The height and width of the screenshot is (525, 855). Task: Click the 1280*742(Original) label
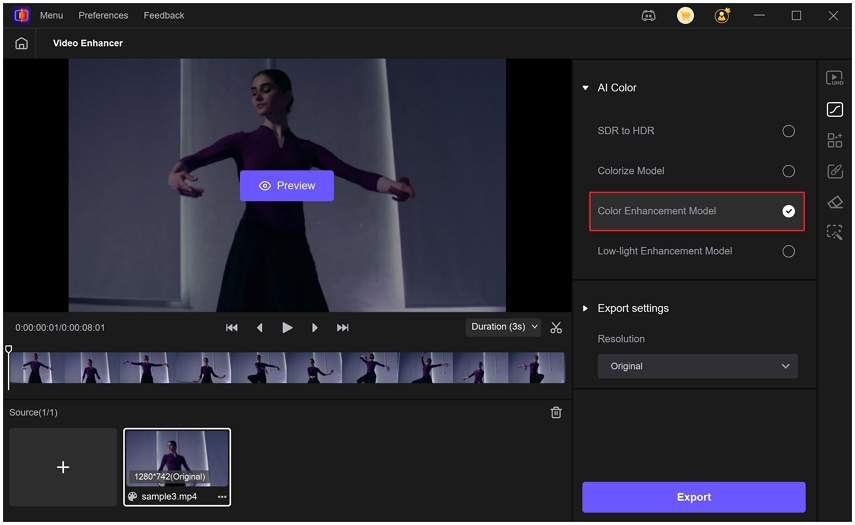click(x=170, y=476)
